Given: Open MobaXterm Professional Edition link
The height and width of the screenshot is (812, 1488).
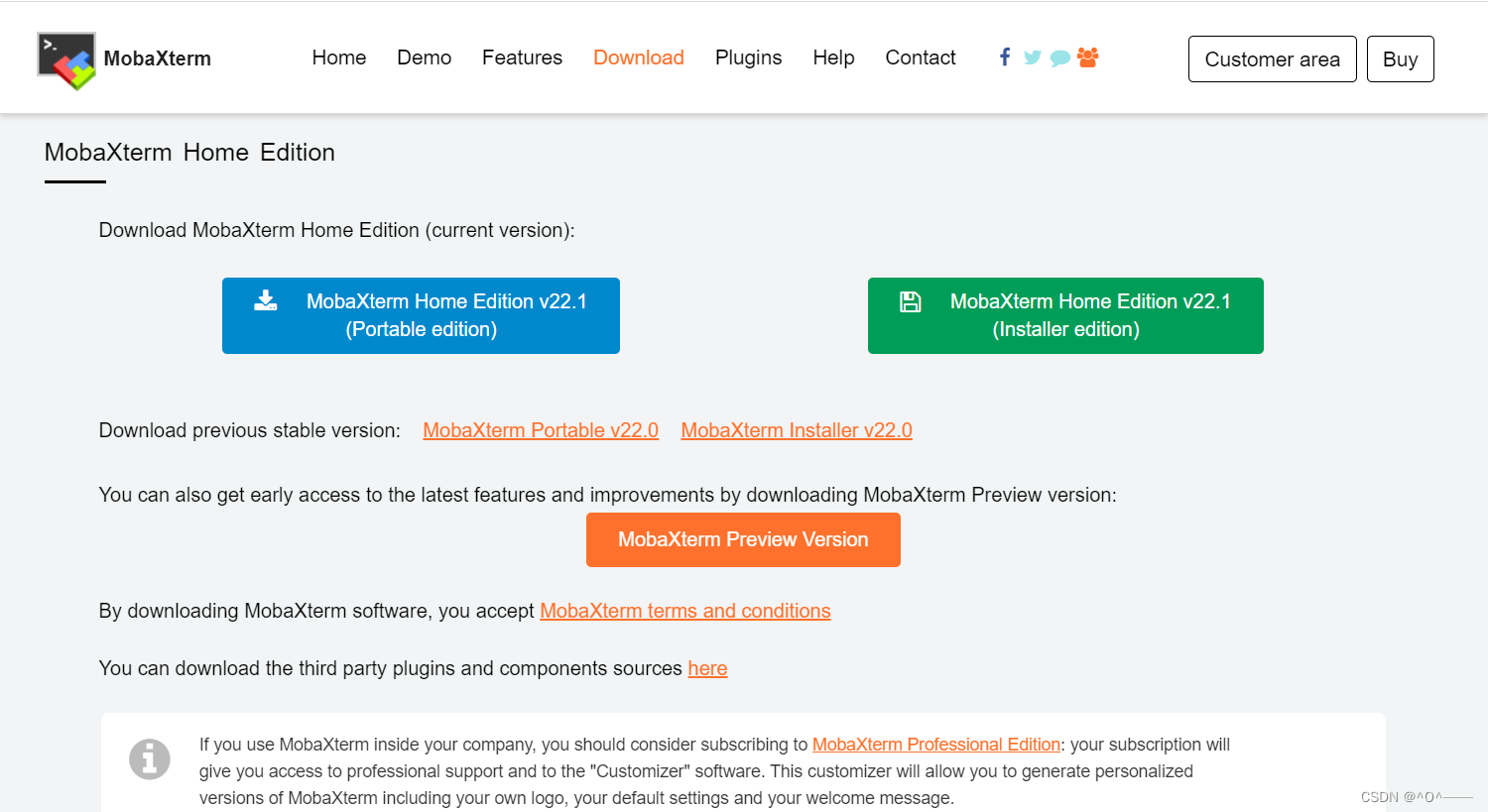Looking at the screenshot, I should coord(936,745).
